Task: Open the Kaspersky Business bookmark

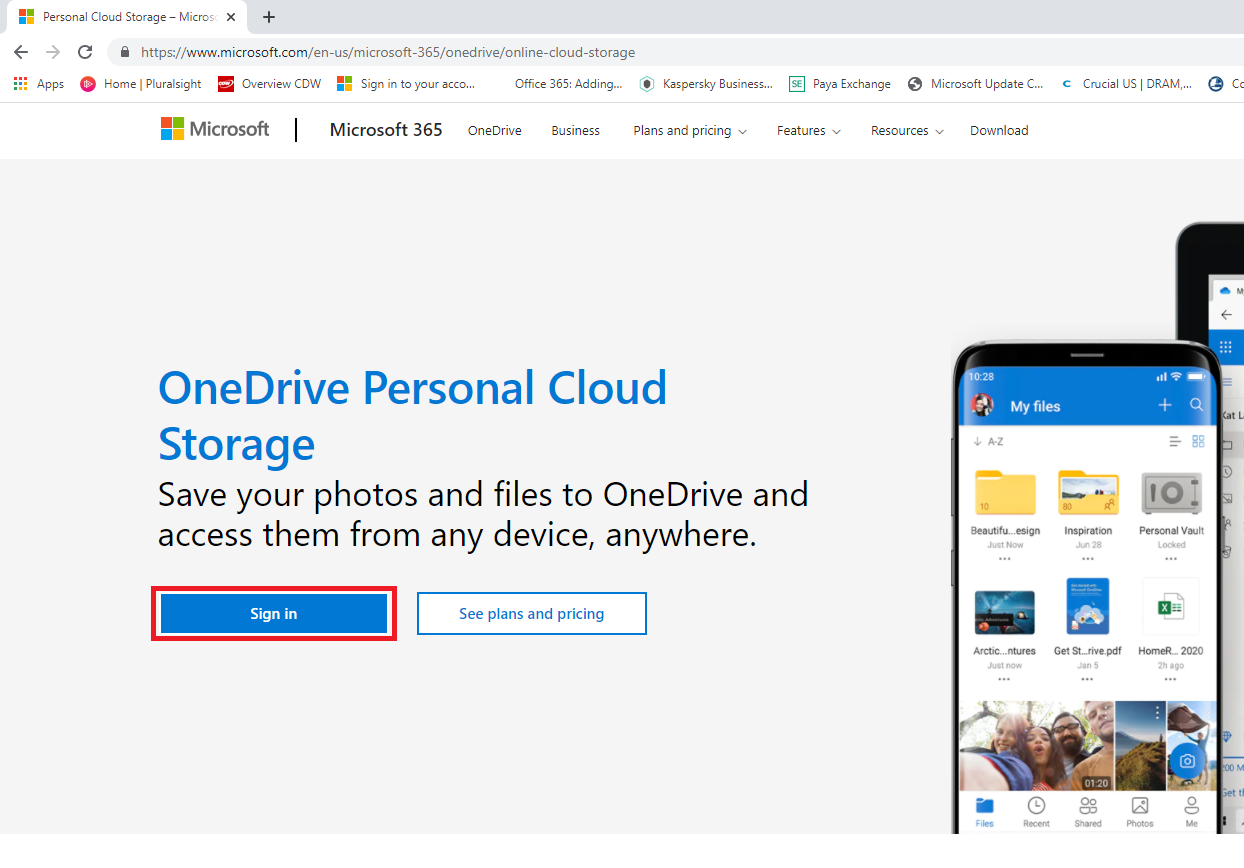Action: [x=706, y=84]
